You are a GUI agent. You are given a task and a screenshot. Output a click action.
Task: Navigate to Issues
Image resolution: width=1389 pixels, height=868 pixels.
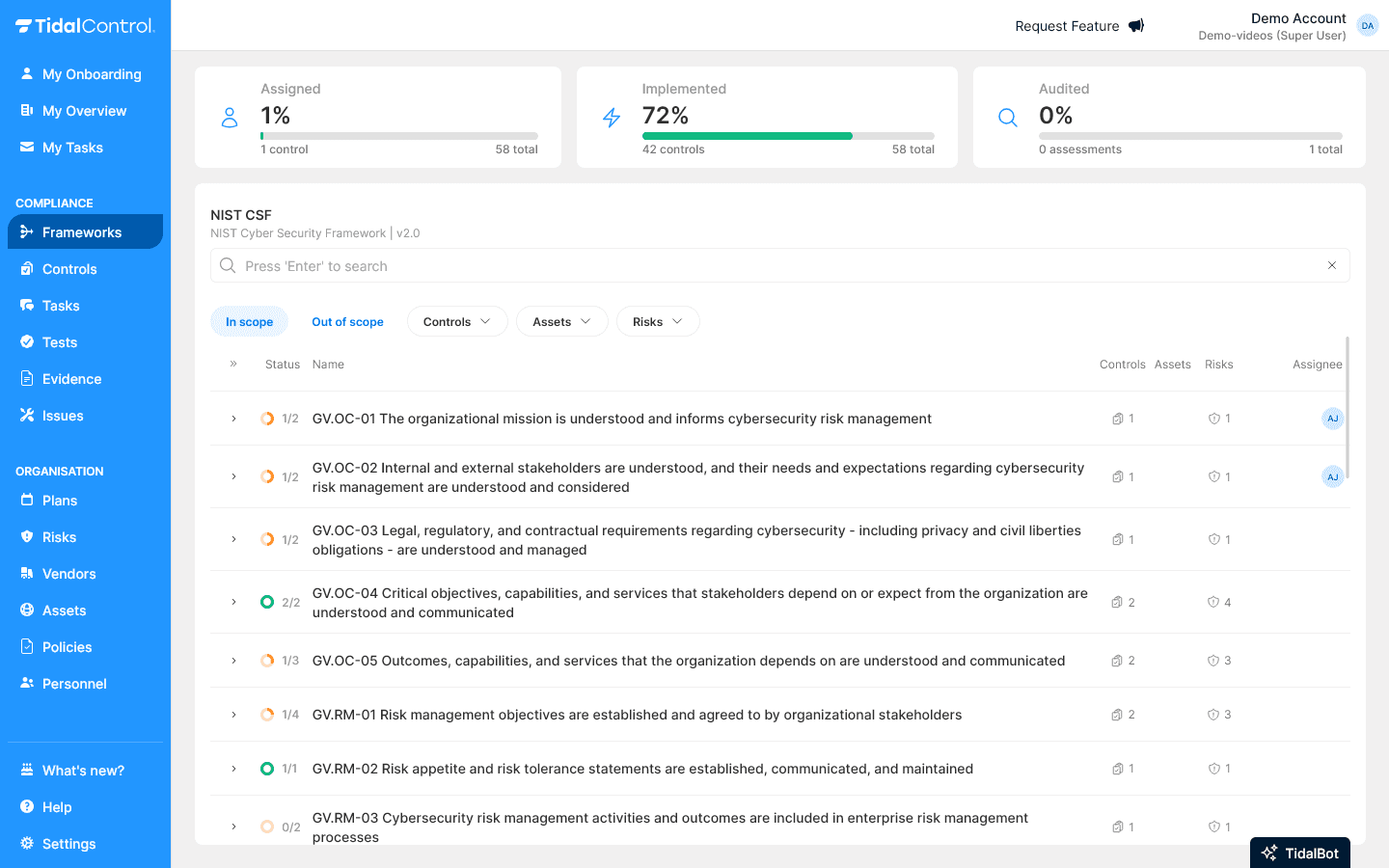(x=61, y=415)
